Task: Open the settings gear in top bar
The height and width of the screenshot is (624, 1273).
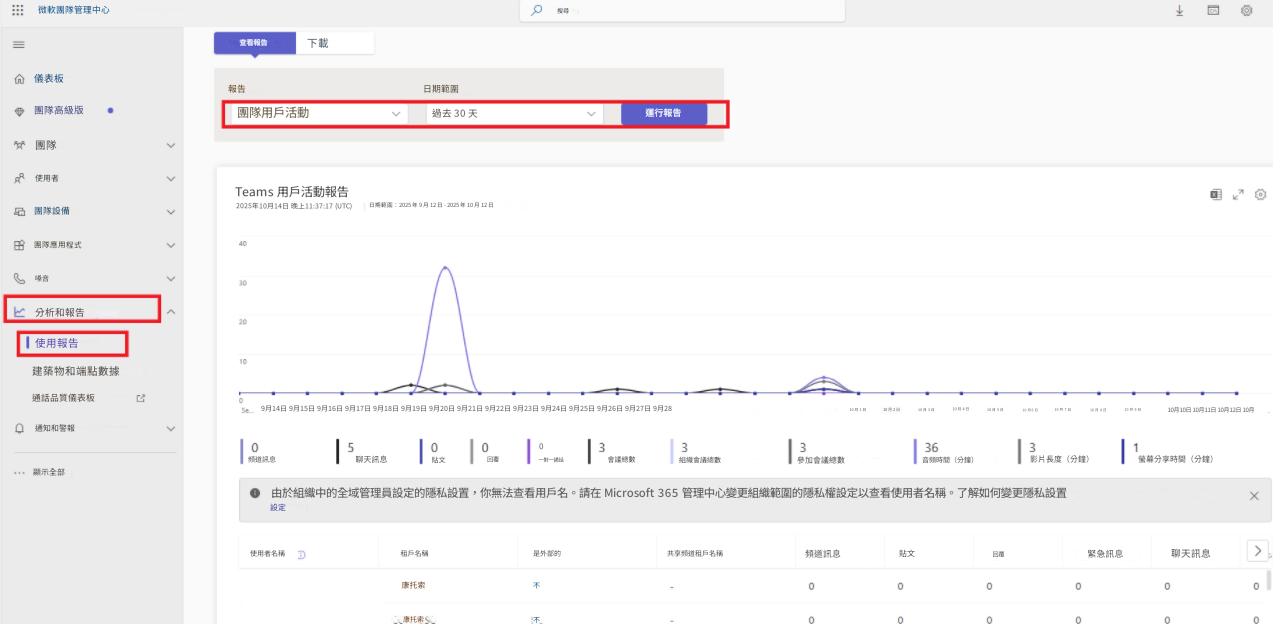Action: click(x=1246, y=10)
